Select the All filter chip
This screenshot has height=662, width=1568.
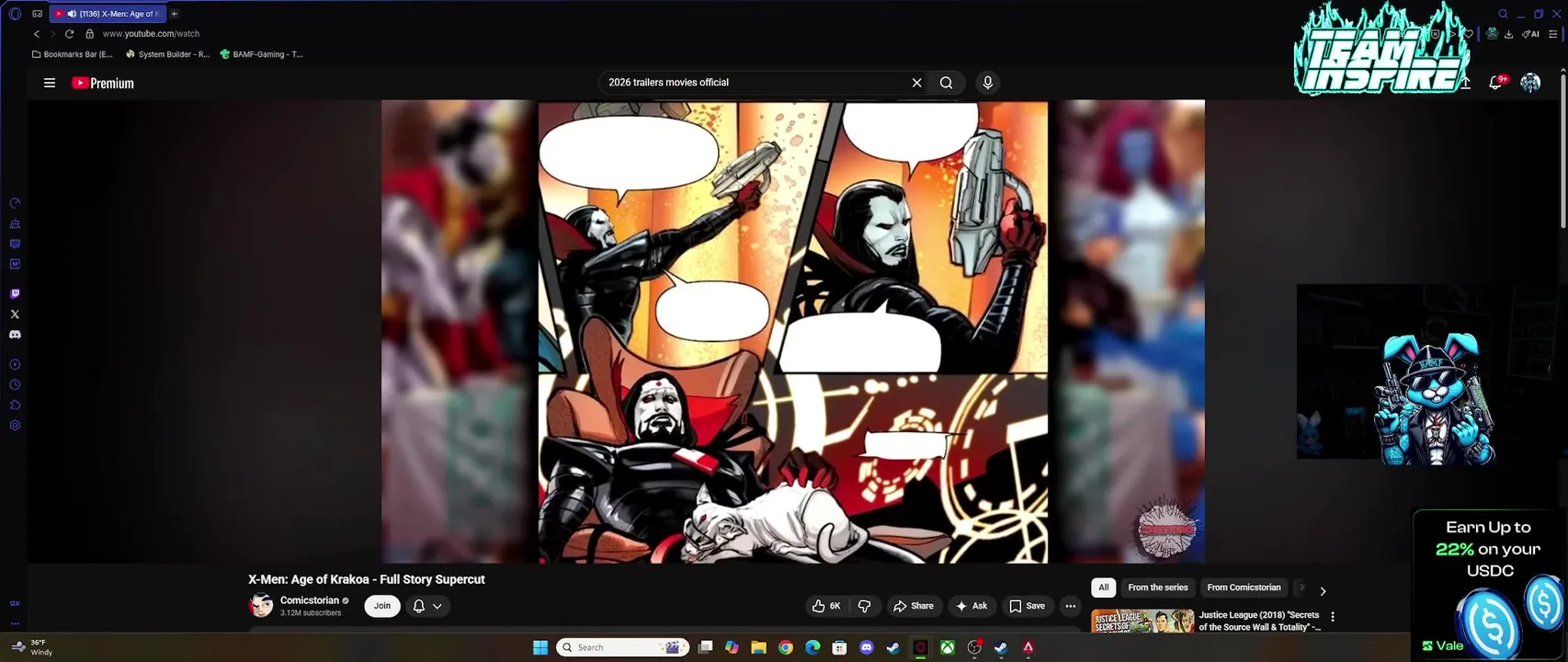1104,588
